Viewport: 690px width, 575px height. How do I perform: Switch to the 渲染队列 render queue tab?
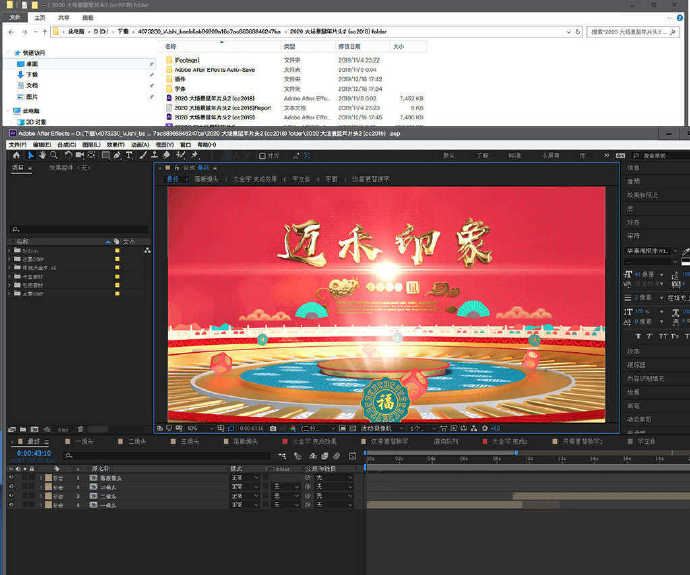click(x=446, y=441)
